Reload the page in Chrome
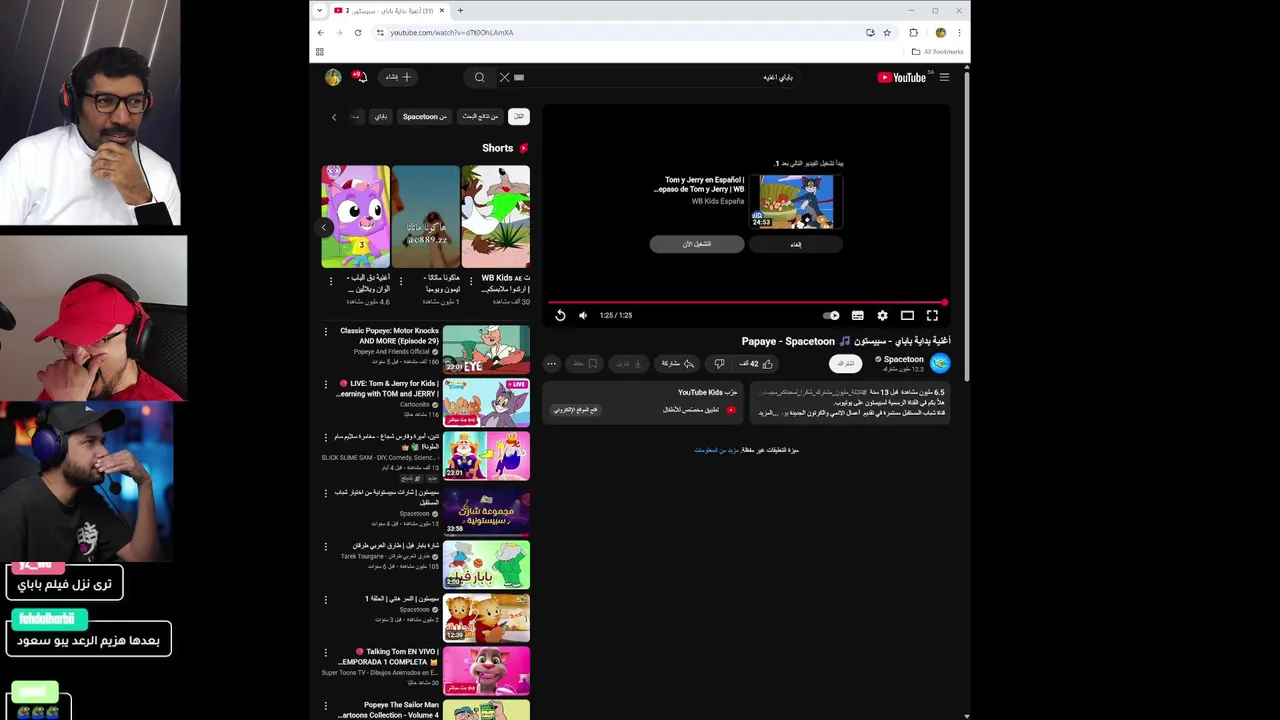Screen dimensions: 1280x720 (x=357, y=33)
